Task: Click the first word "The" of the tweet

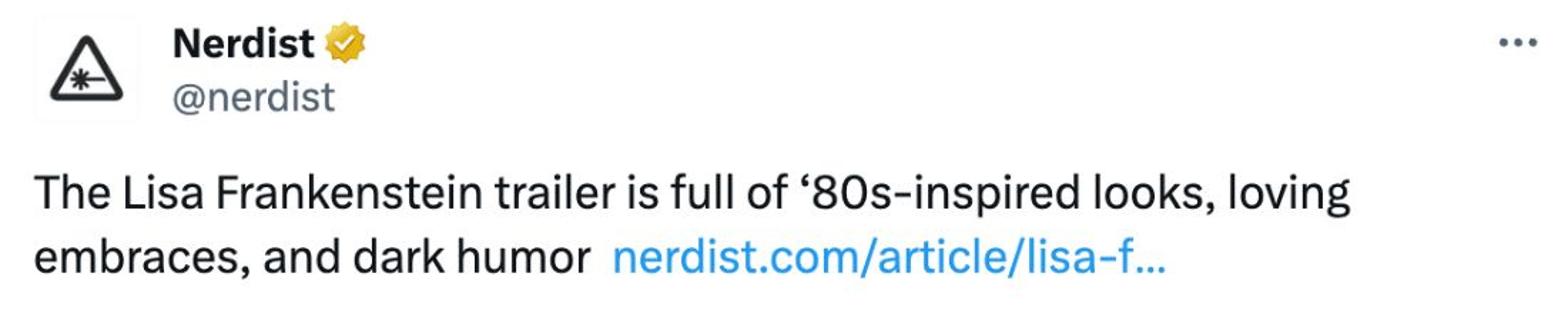Action: tap(72, 193)
